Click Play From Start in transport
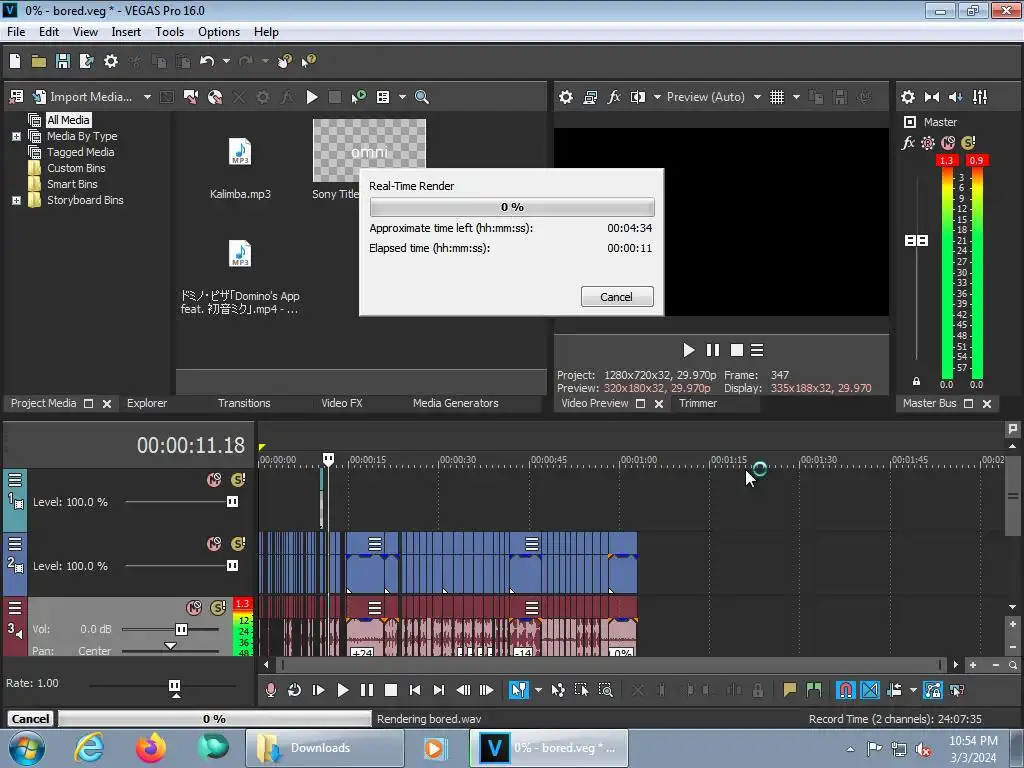 click(319, 690)
